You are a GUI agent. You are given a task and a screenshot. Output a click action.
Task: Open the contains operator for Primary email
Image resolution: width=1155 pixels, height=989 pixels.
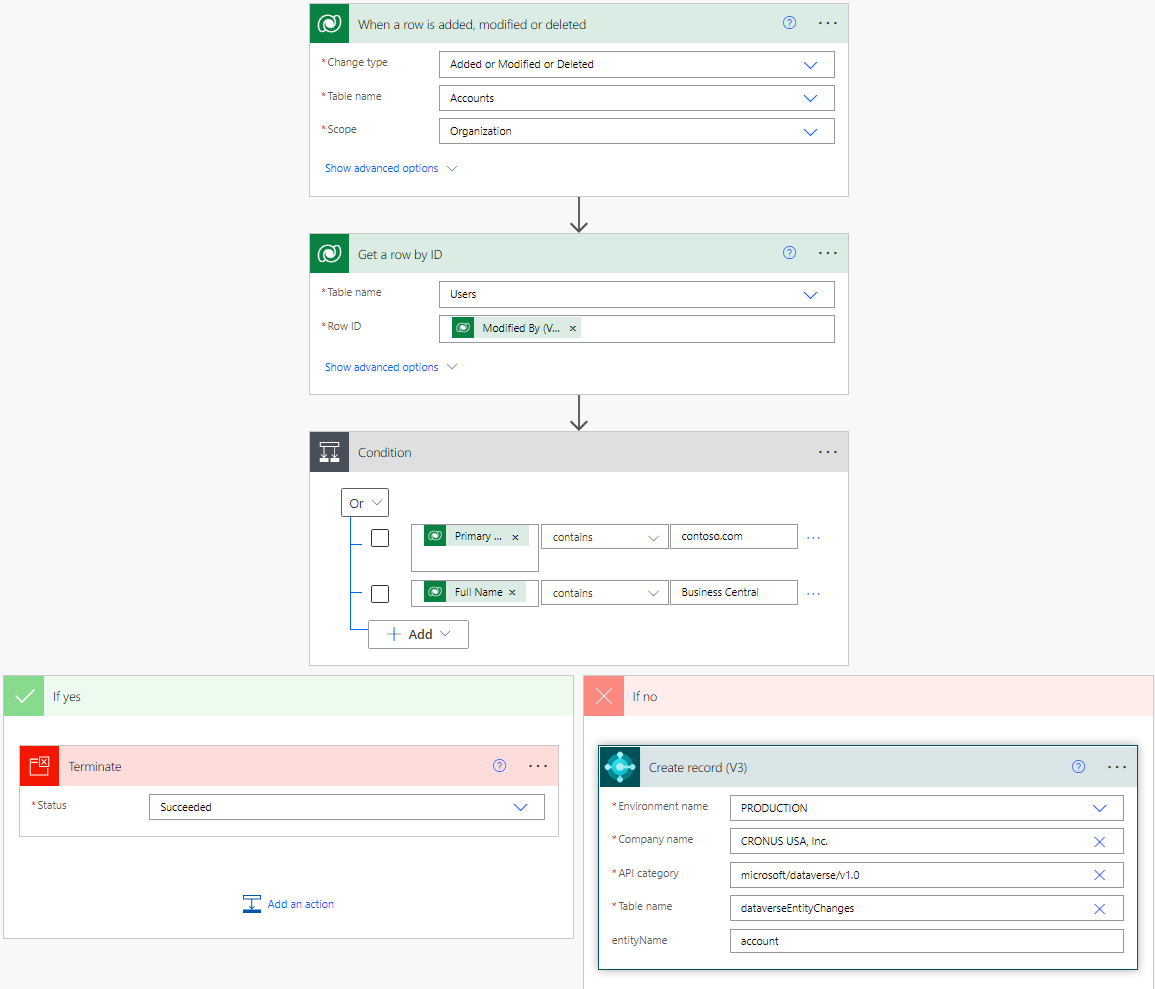coord(605,537)
